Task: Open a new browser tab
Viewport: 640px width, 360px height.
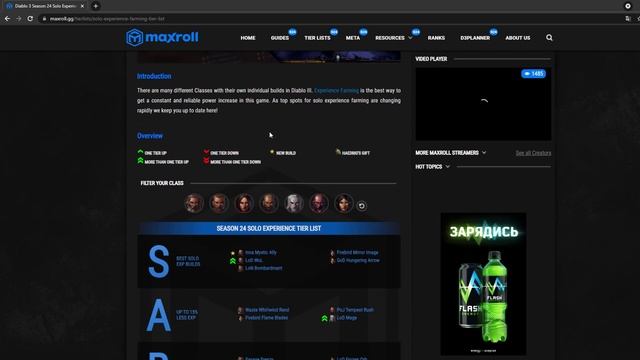Action: pos(96,6)
